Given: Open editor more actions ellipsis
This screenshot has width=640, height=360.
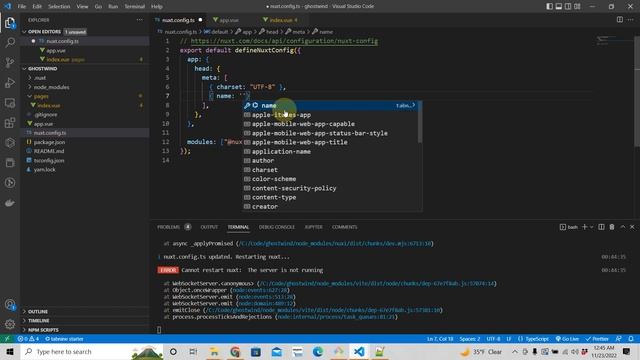Looking at the screenshot, I should click(x=631, y=20).
